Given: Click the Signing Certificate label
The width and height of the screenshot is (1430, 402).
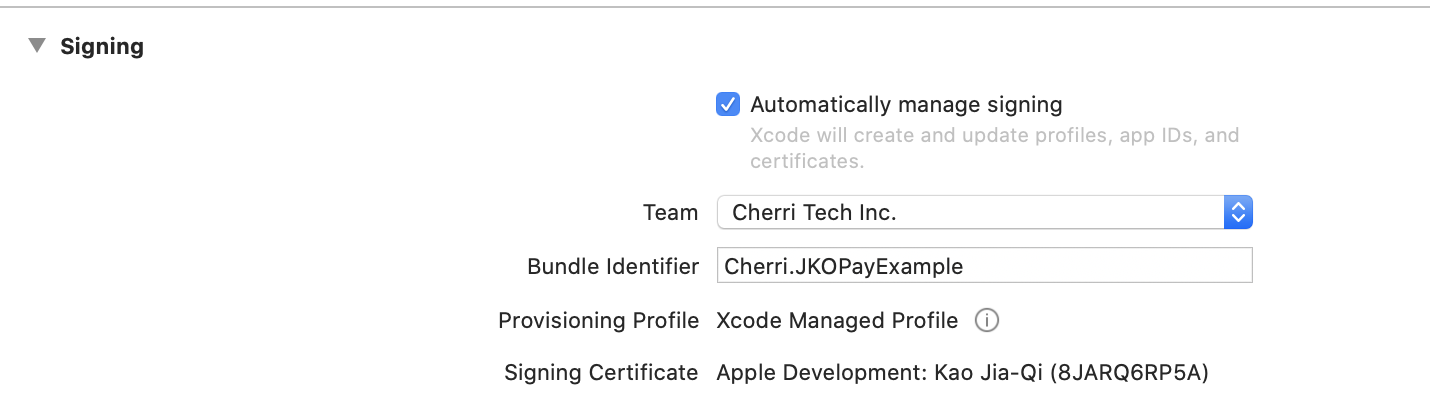Looking at the screenshot, I should pos(601,374).
